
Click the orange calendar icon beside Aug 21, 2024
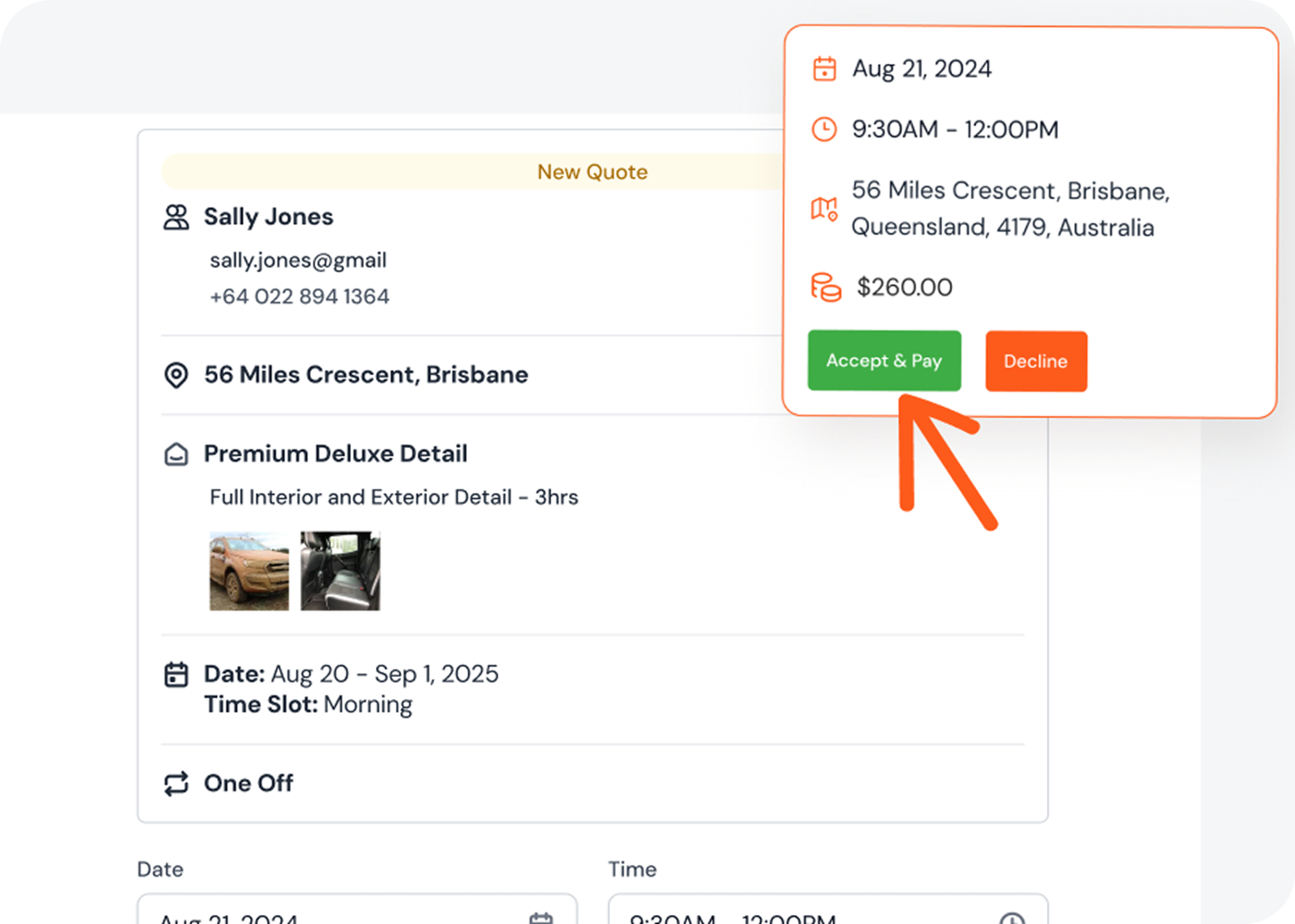pos(824,69)
